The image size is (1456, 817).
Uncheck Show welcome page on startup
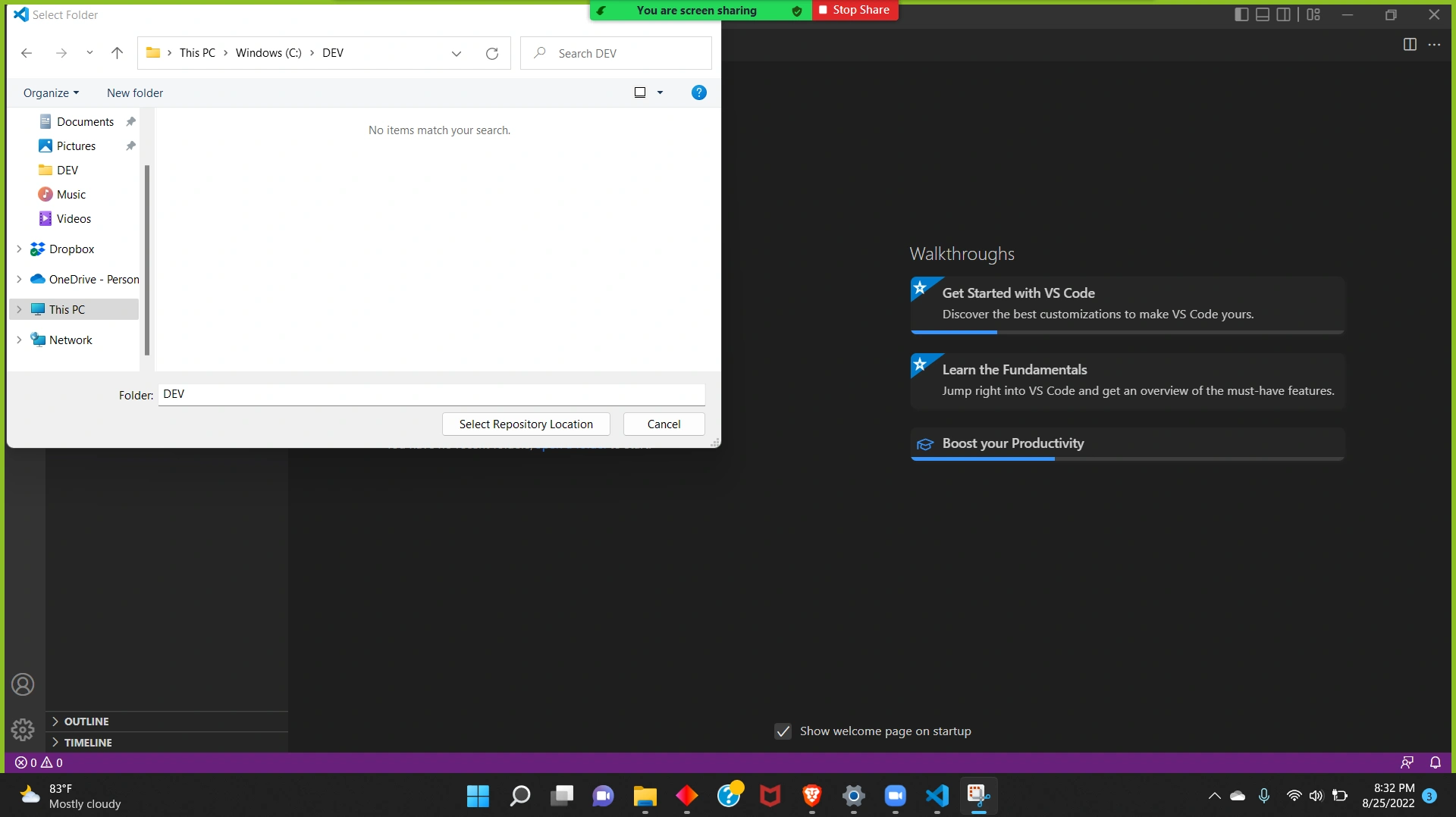pyautogui.click(x=783, y=731)
